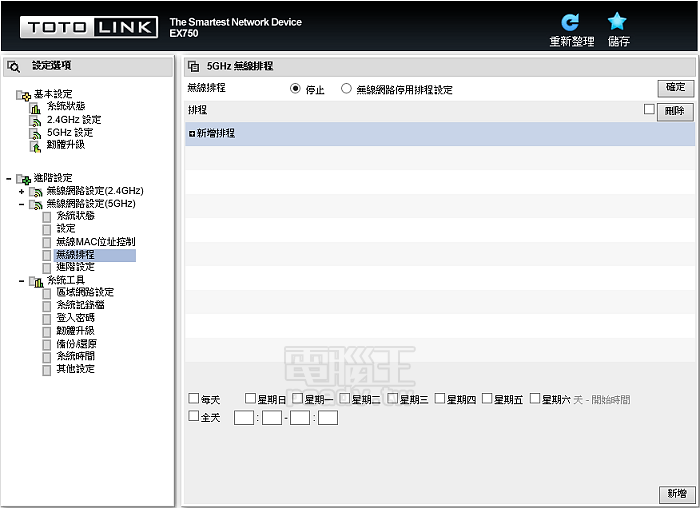Open 2.4GHz 設定 wireless icon
The width and height of the screenshot is (700, 508).
[35, 120]
